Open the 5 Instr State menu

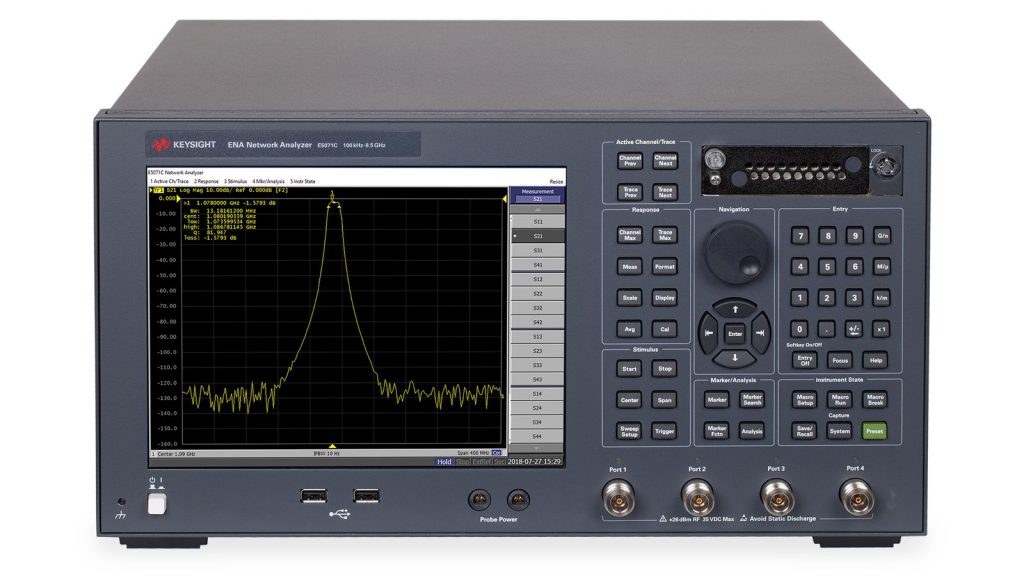(303, 182)
